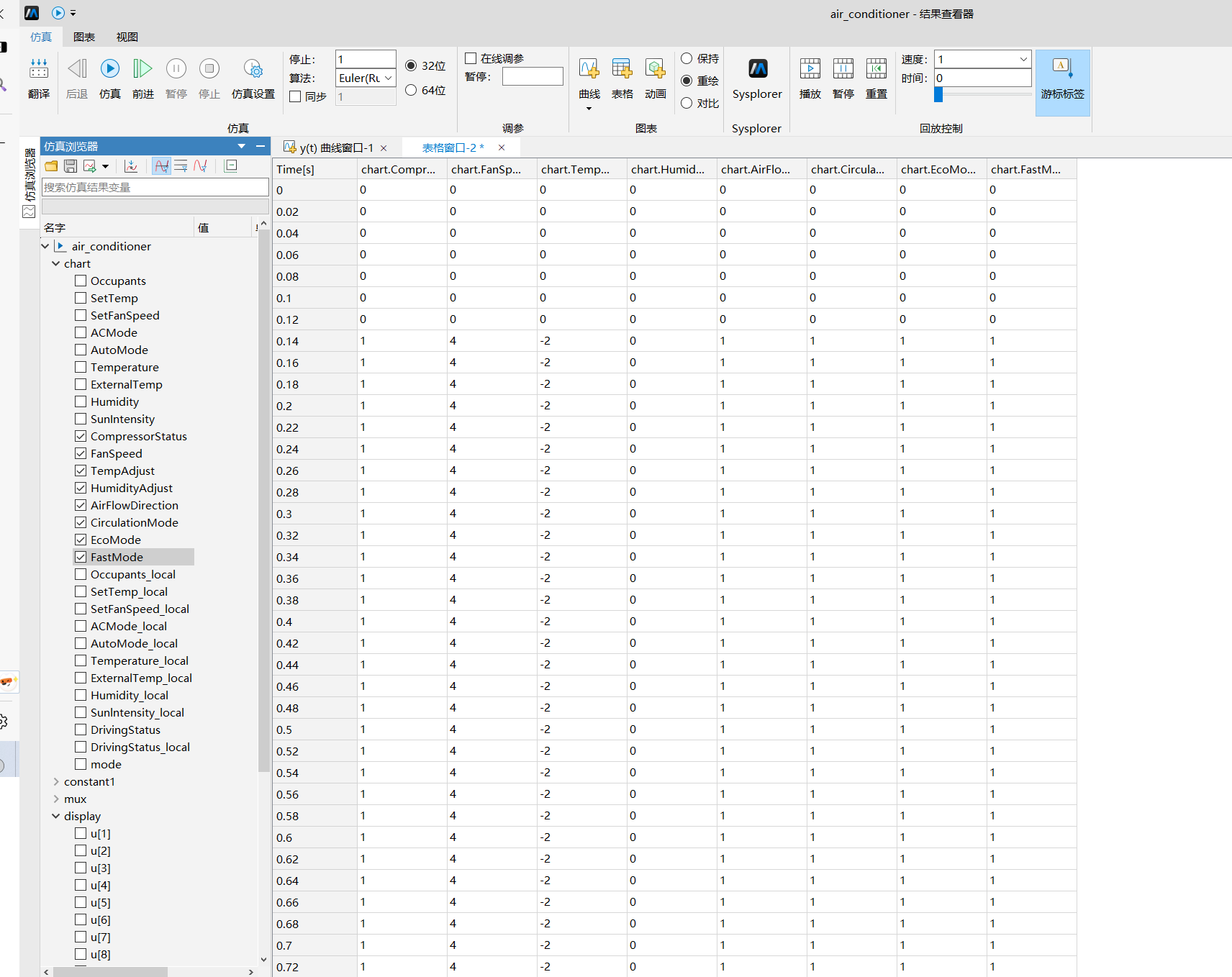The width and height of the screenshot is (1232, 977).
Task: Click the 翻译 translate icon
Action: (39, 69)
